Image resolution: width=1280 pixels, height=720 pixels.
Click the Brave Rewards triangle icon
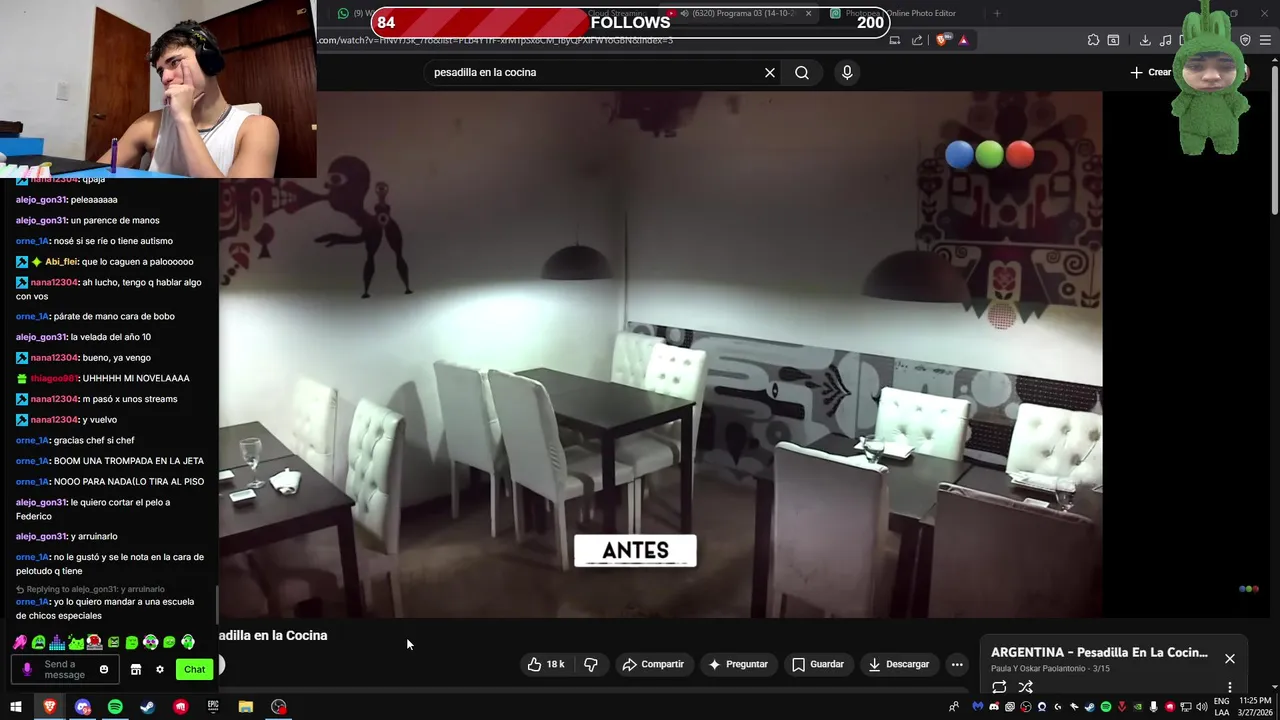coord(963,40)
